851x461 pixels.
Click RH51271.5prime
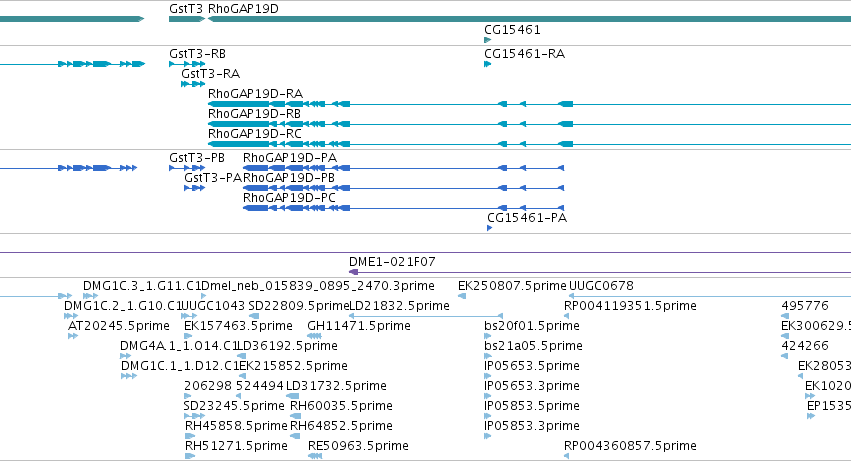[x=236, y=447]
